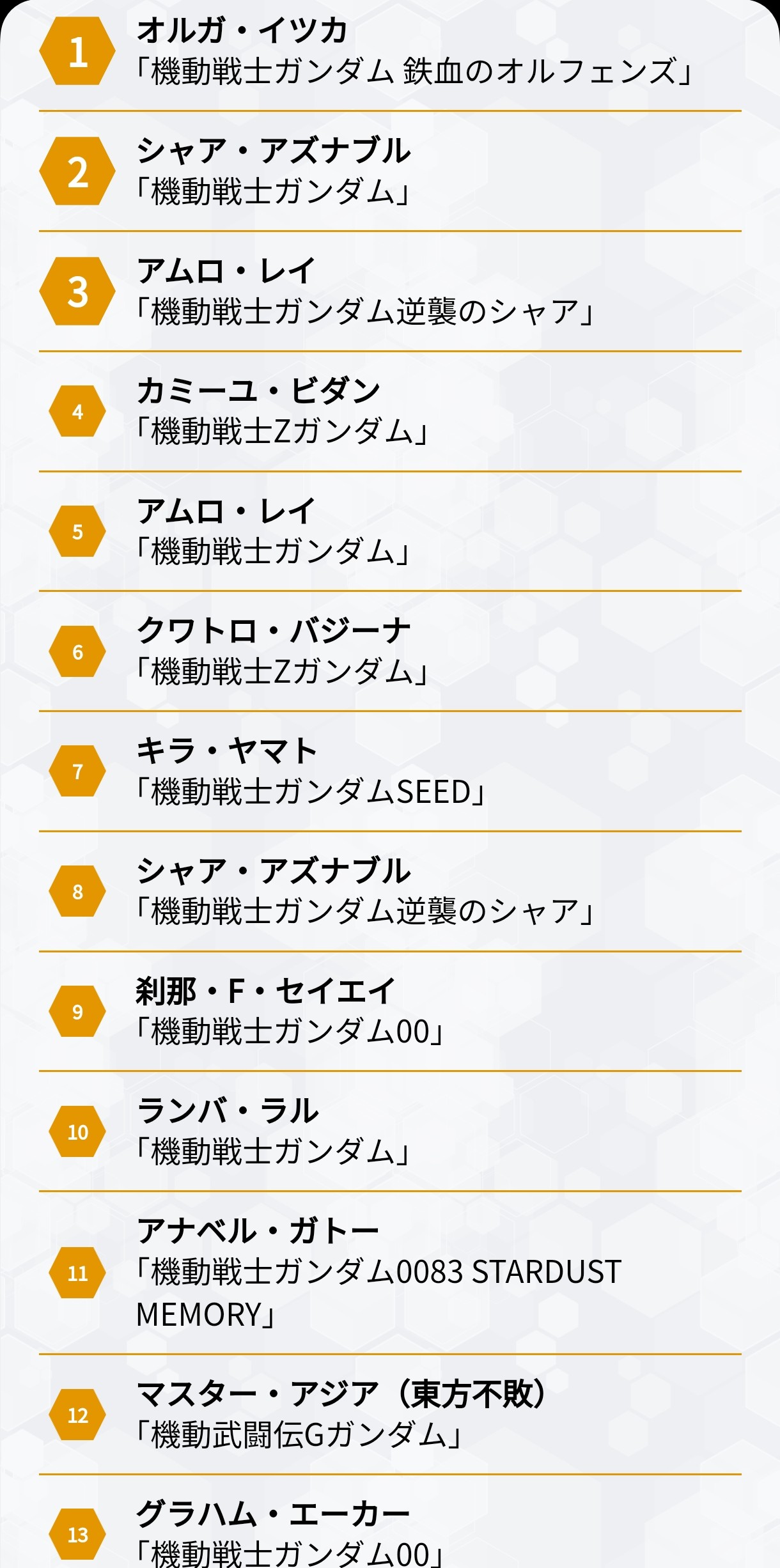Open the キラ・ヤマト character name
This screenshot has width=780, height=1568.
point(227,750)
